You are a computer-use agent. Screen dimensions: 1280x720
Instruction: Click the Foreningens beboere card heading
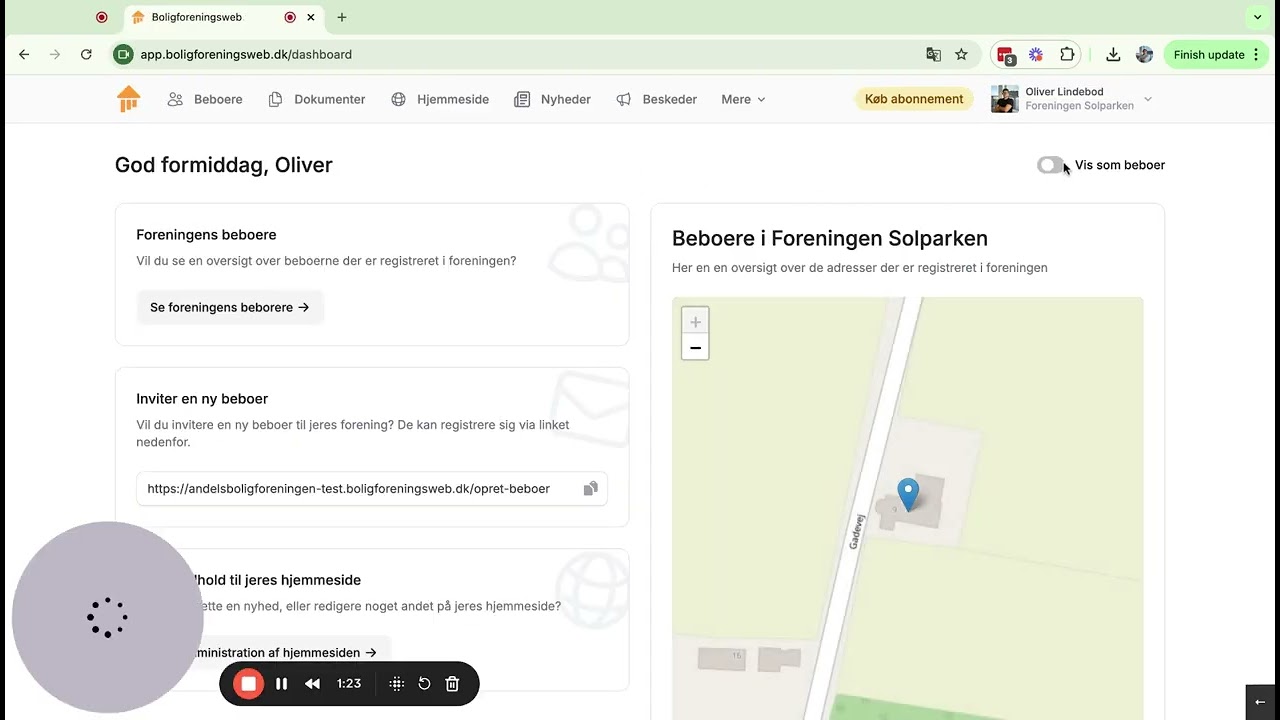coord(206,234)
